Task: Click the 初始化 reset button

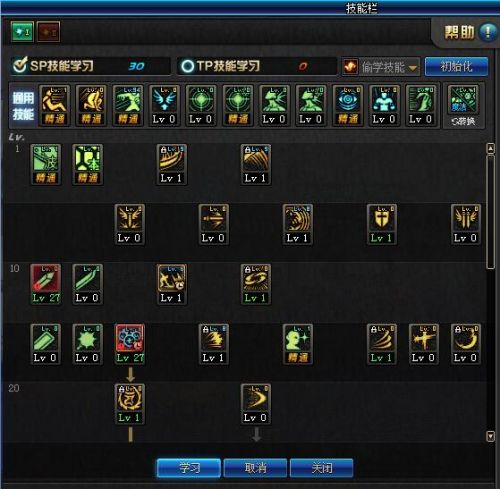Action: tap(456, 67)
